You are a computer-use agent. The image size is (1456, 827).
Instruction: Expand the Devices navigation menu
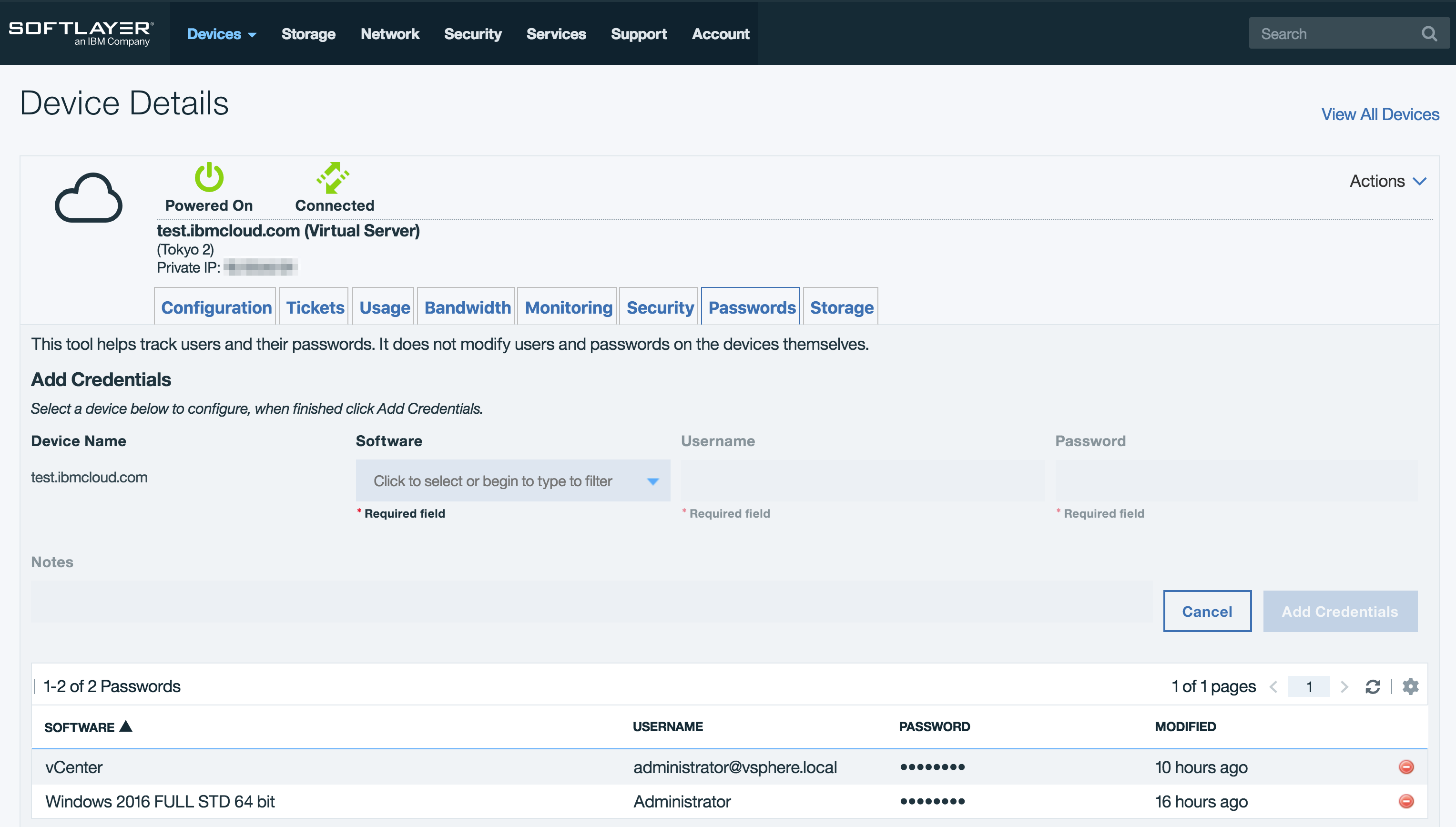pos(222,34)
